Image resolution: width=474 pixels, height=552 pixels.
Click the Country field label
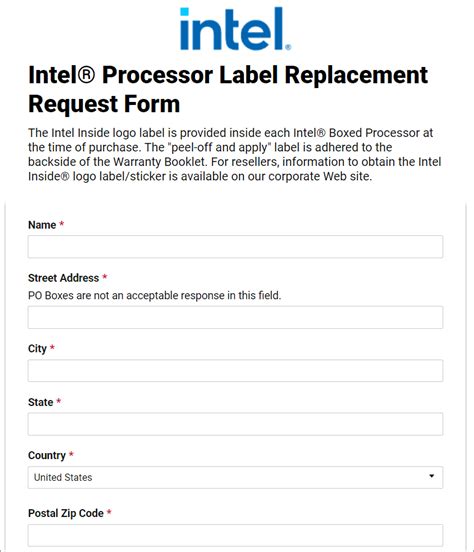(x=47, y=455)
